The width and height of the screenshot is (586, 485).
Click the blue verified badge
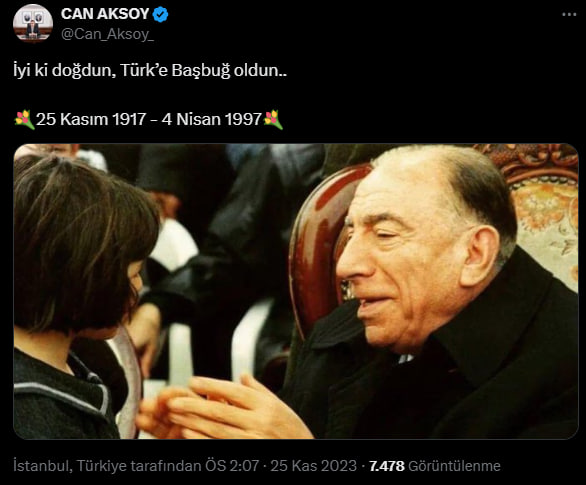point(161,15)
